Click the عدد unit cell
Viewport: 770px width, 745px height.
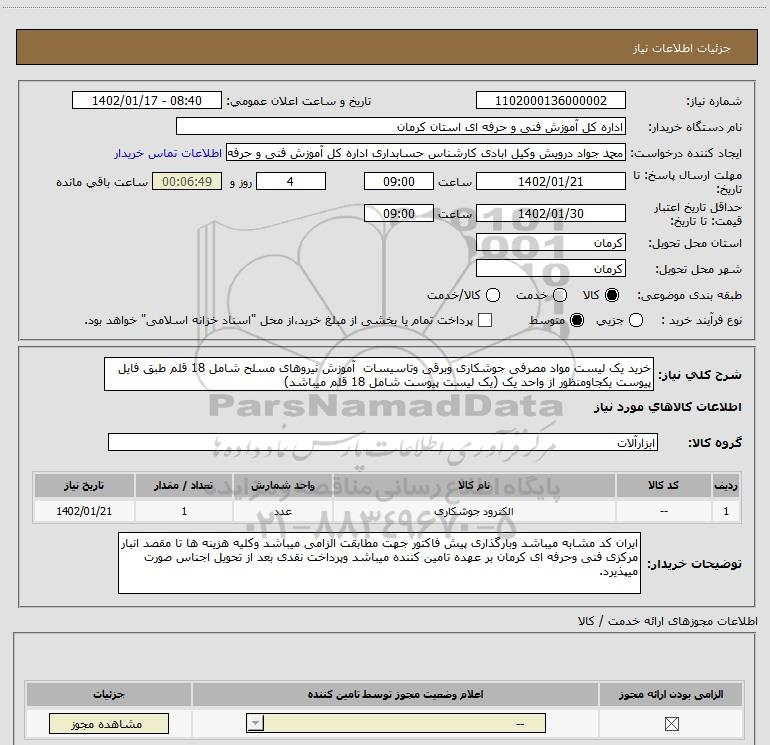coord(283,511)
